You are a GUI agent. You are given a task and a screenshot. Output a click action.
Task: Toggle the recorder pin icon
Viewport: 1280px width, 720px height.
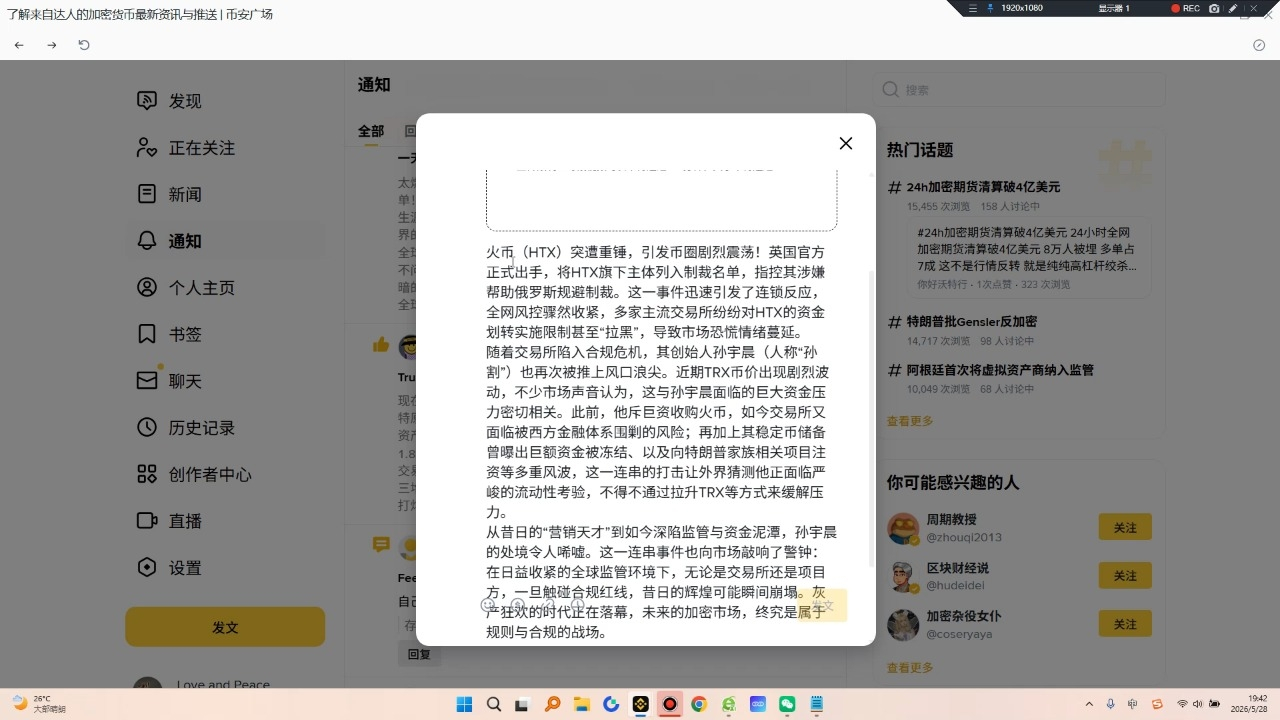990,8
